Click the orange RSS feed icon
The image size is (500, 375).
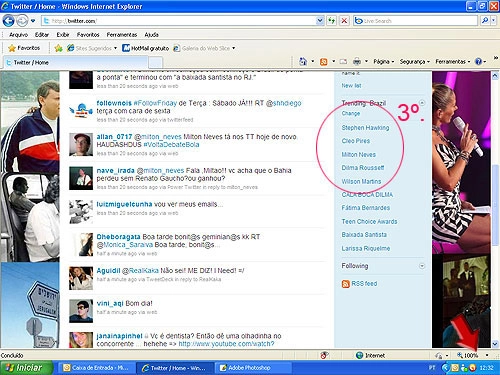pyautogui.click(x=346, y=284)
